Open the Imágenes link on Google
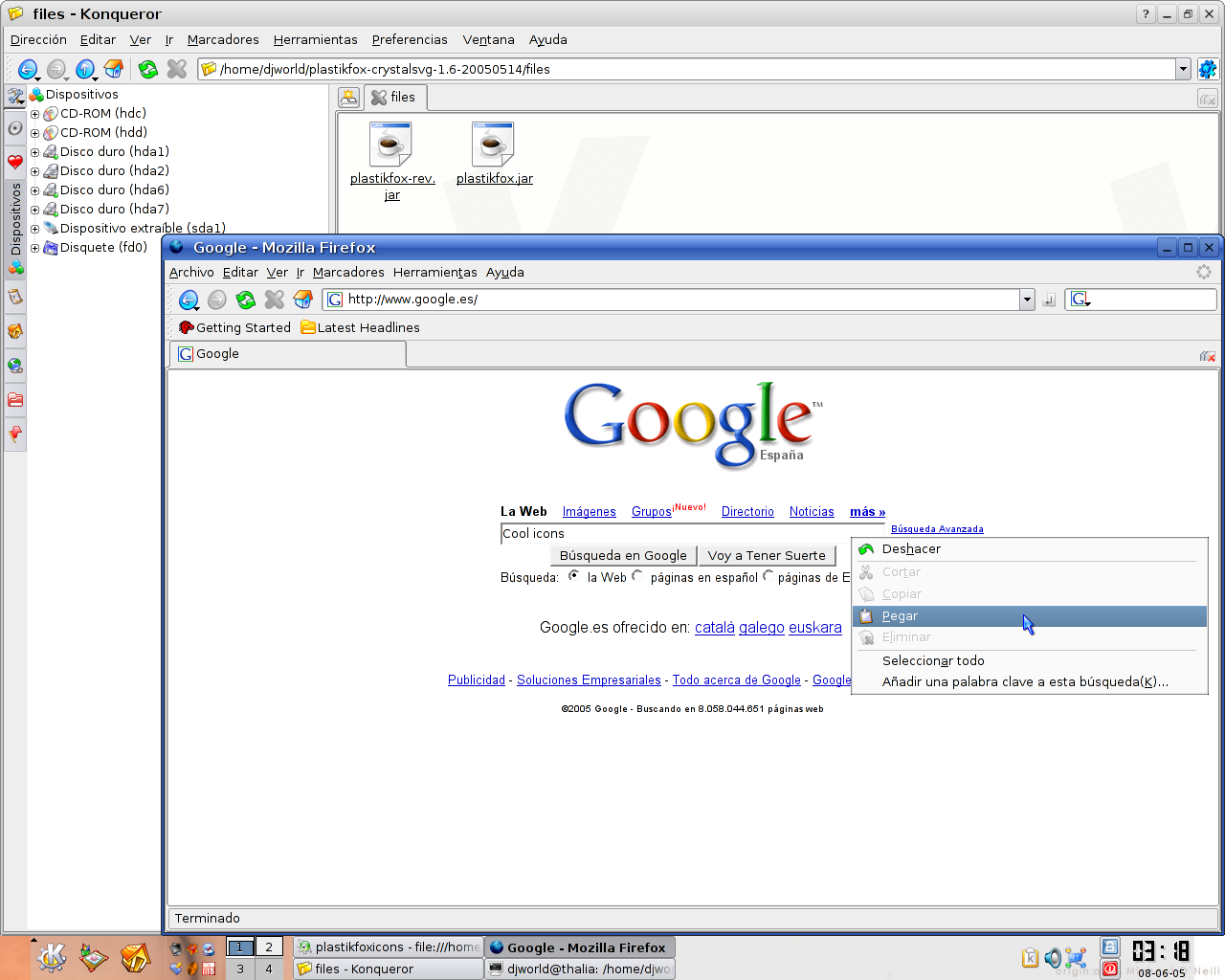This screenshot has height=980, width=1225. [590, 512]
